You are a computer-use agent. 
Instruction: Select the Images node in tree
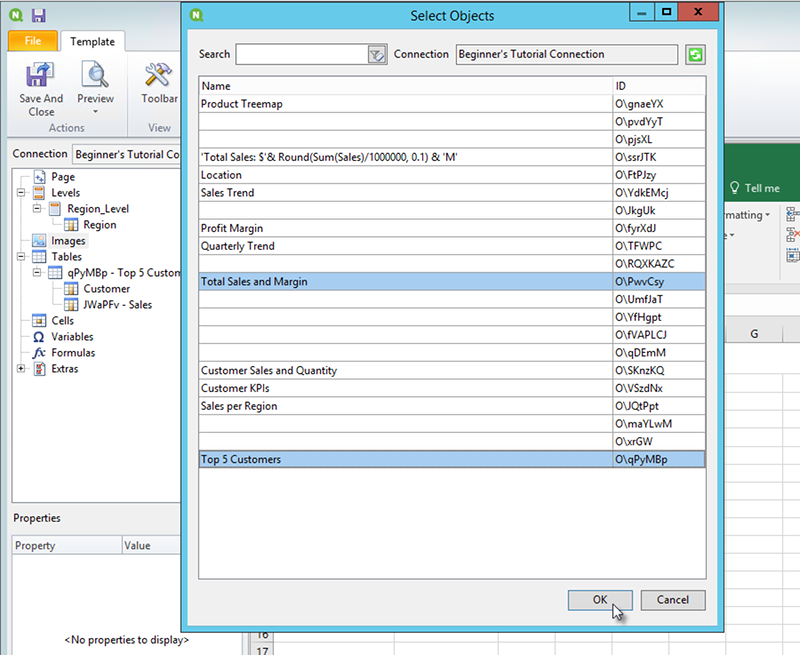point(67,241)
